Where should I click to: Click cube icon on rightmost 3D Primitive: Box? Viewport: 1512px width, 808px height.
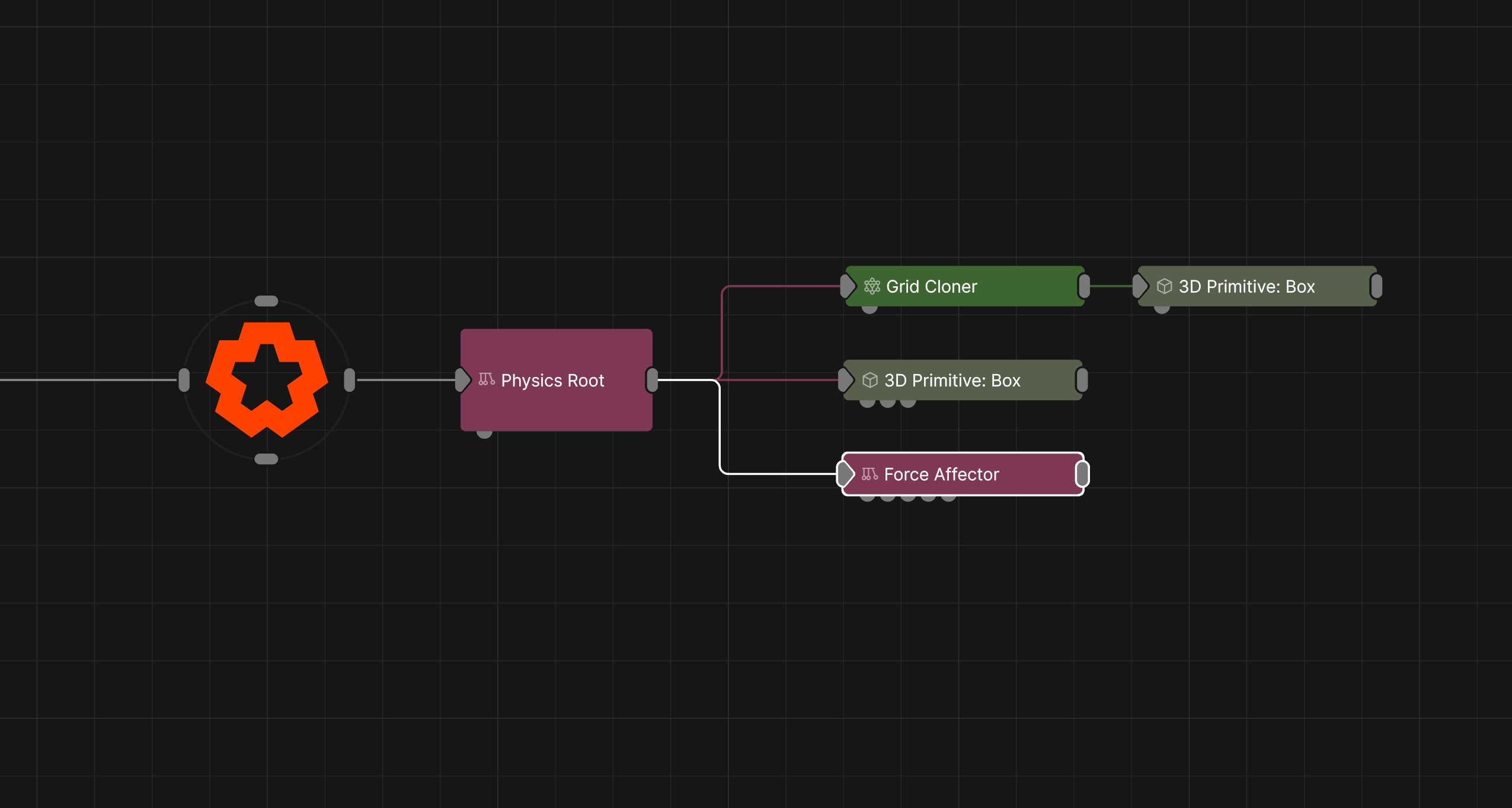point(1164,286)
